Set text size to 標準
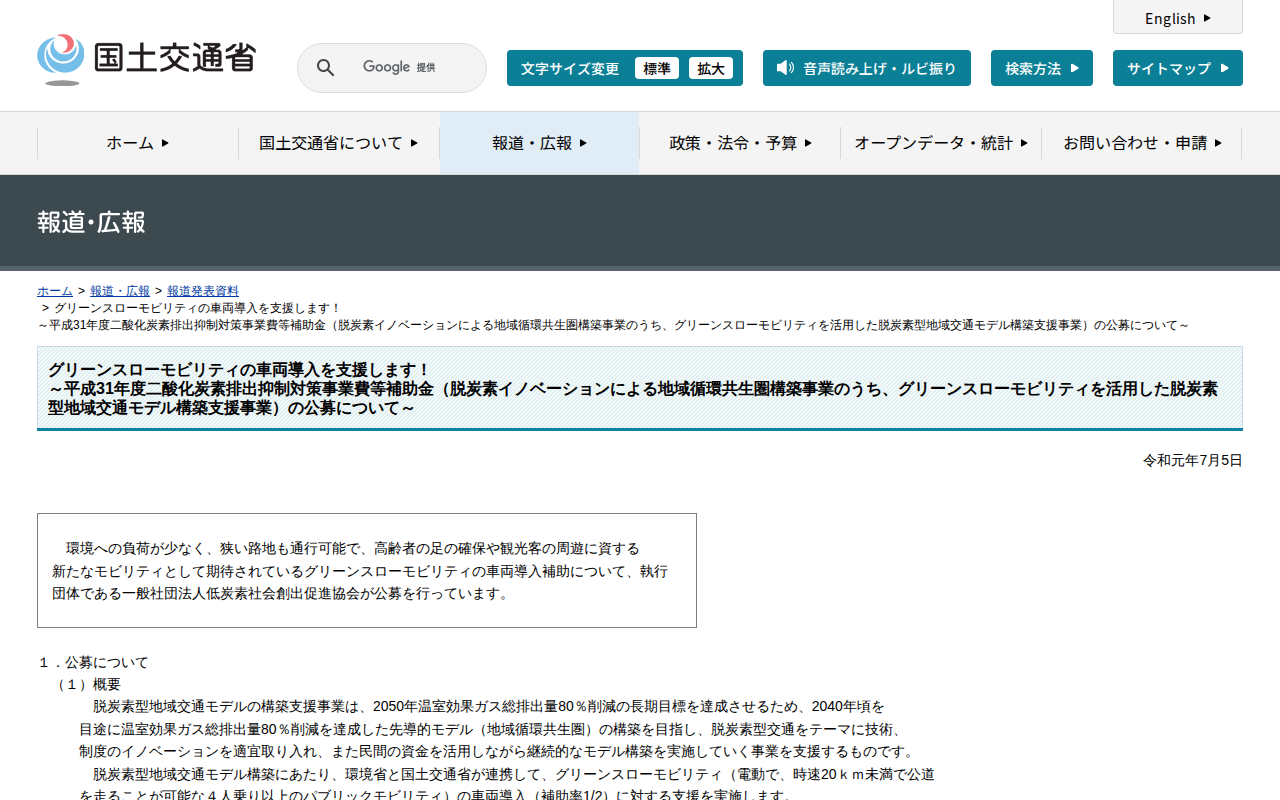 coord(657,68)
